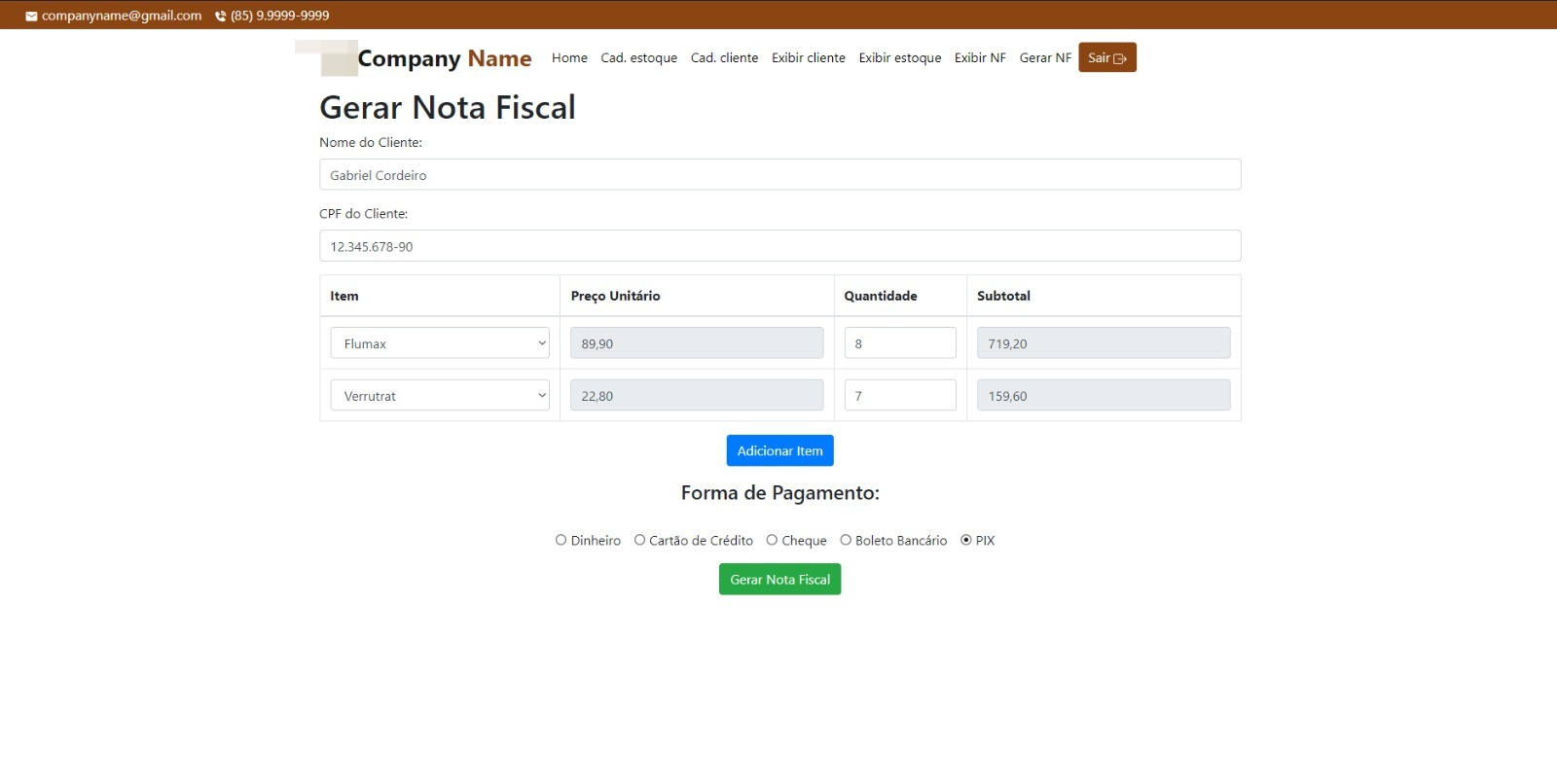This screenshot has width=1557, height=784.
Task: Click the companyname@gmail.com email link
Action: [x=122, y=17]
